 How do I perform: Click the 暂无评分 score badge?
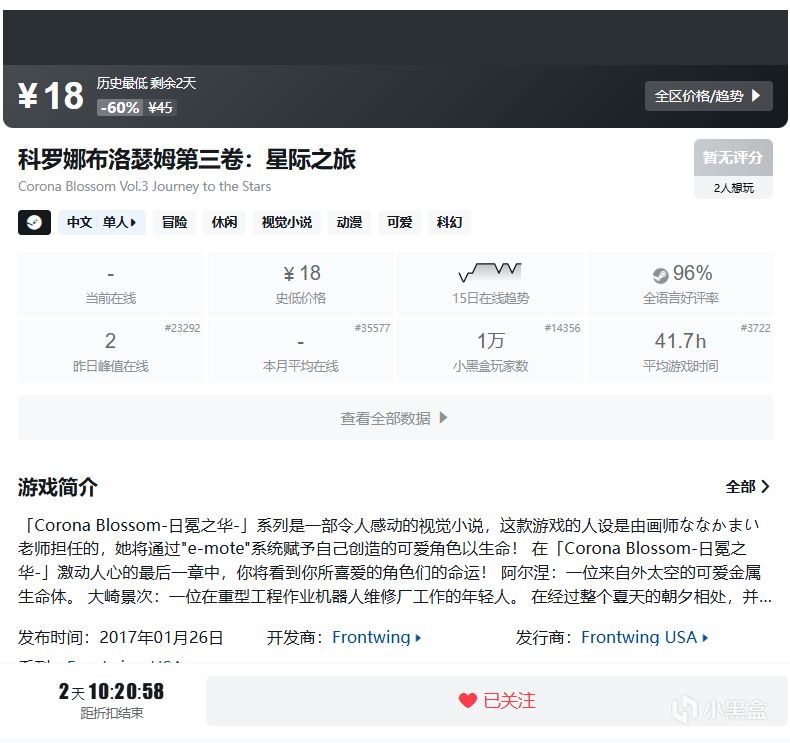(x=733, y=158)
